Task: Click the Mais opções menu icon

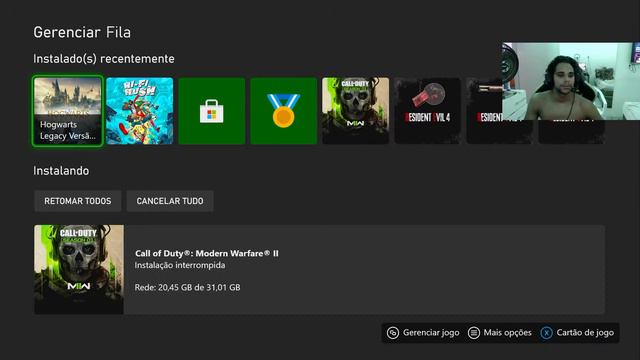Action: tap(473, 333)
